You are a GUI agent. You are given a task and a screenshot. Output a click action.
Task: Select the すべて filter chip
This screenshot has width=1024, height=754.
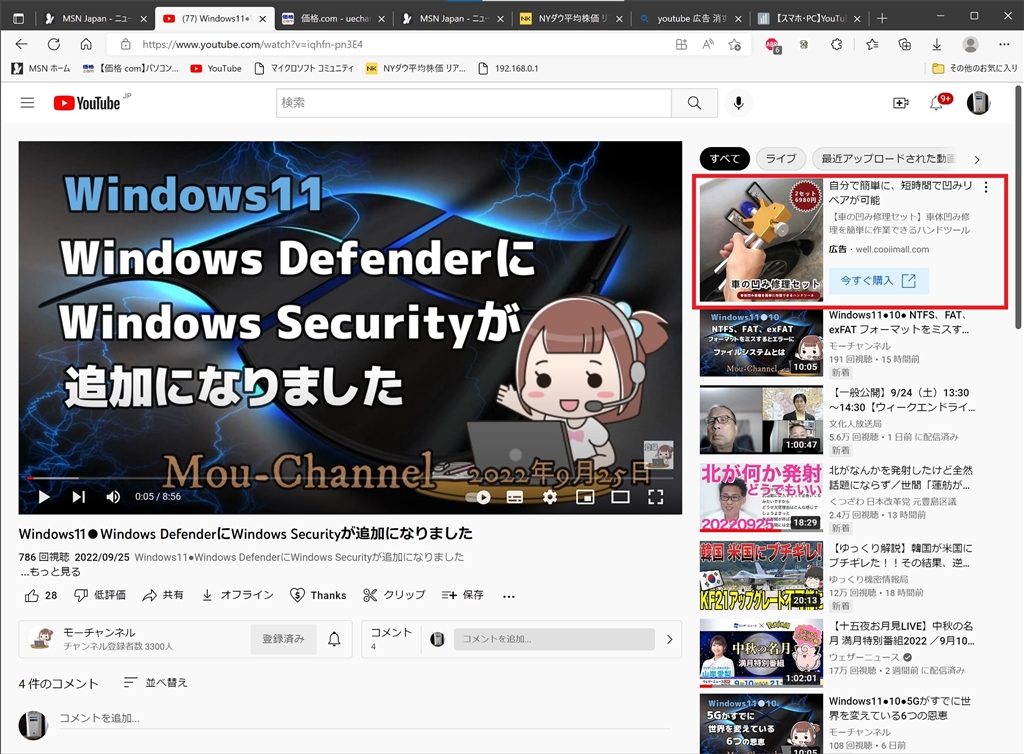point(725,159)
